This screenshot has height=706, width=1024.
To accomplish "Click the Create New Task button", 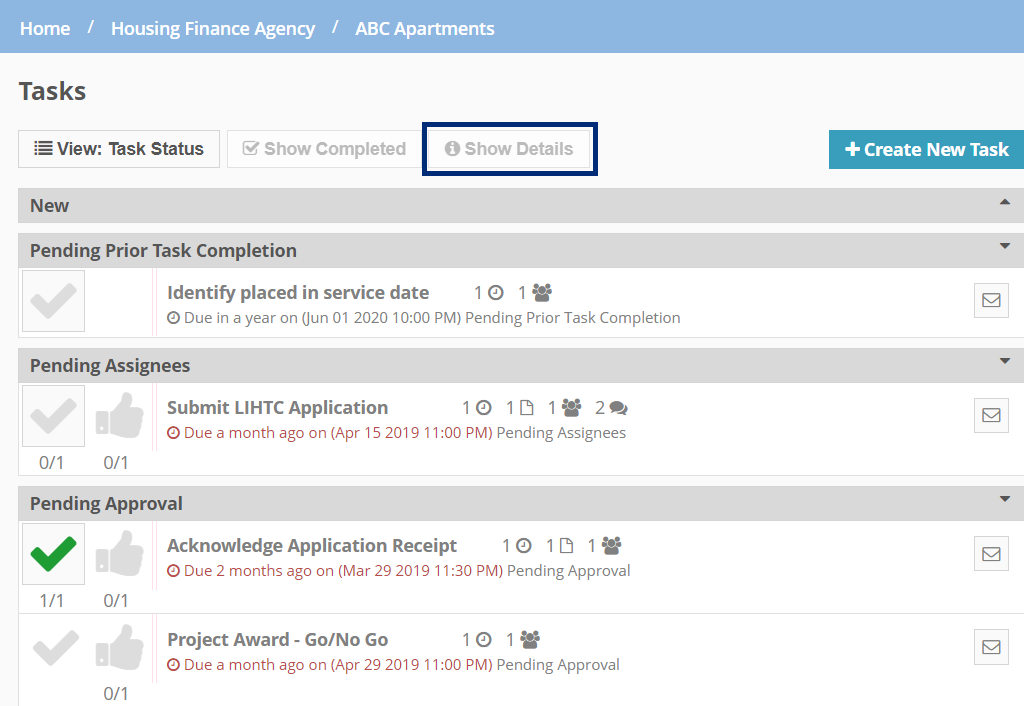I will click(x=927, y=148).
